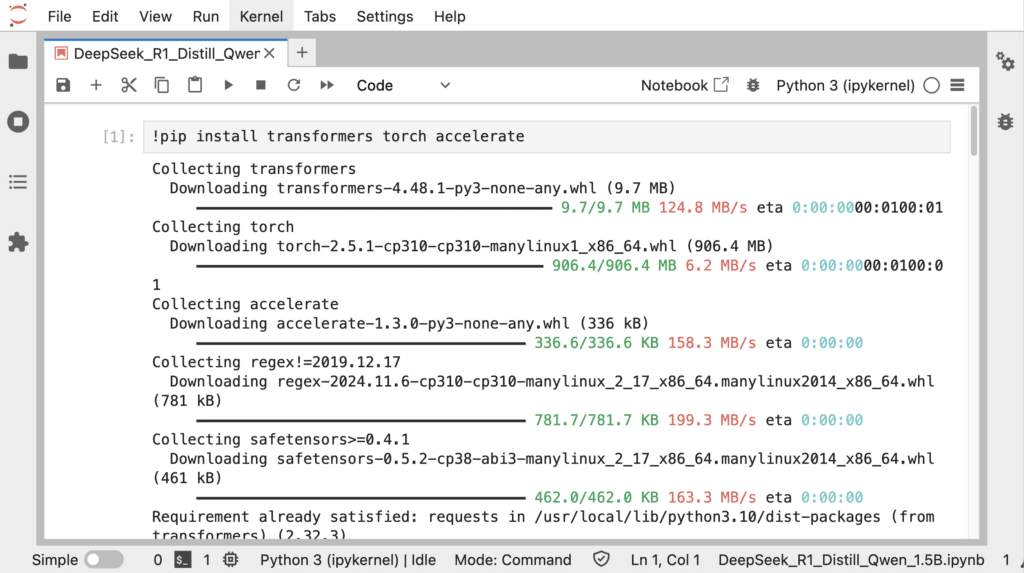Enable the debugger bug icon in toolbar
Viewport: 1024px width, 573px height.
pyautogui.click(x=753, y=85)
